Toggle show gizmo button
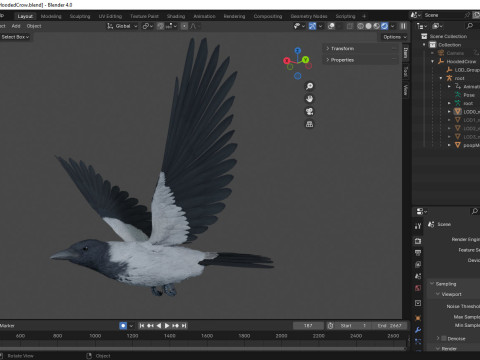 pyautogui.click(x=312, y=26)
